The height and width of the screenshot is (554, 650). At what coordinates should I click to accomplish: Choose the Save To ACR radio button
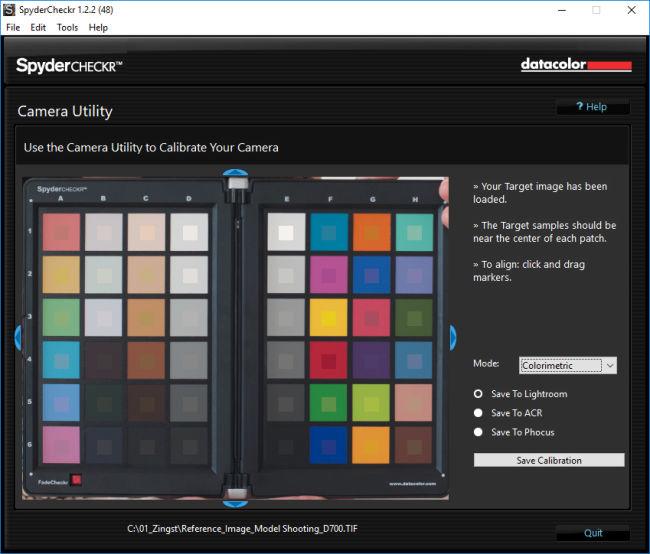click(x=479, y=413)
